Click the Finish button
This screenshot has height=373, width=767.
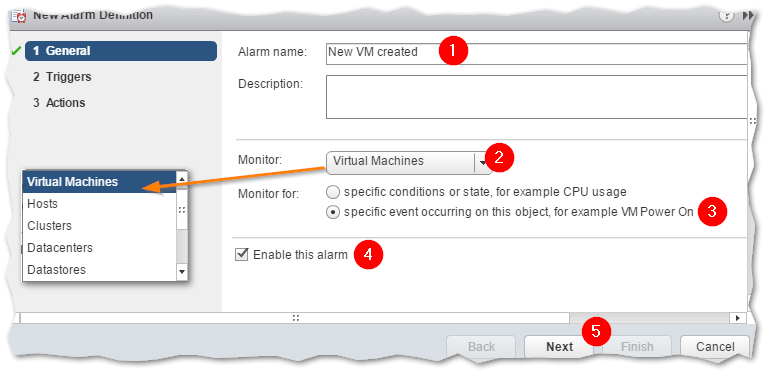636,347
